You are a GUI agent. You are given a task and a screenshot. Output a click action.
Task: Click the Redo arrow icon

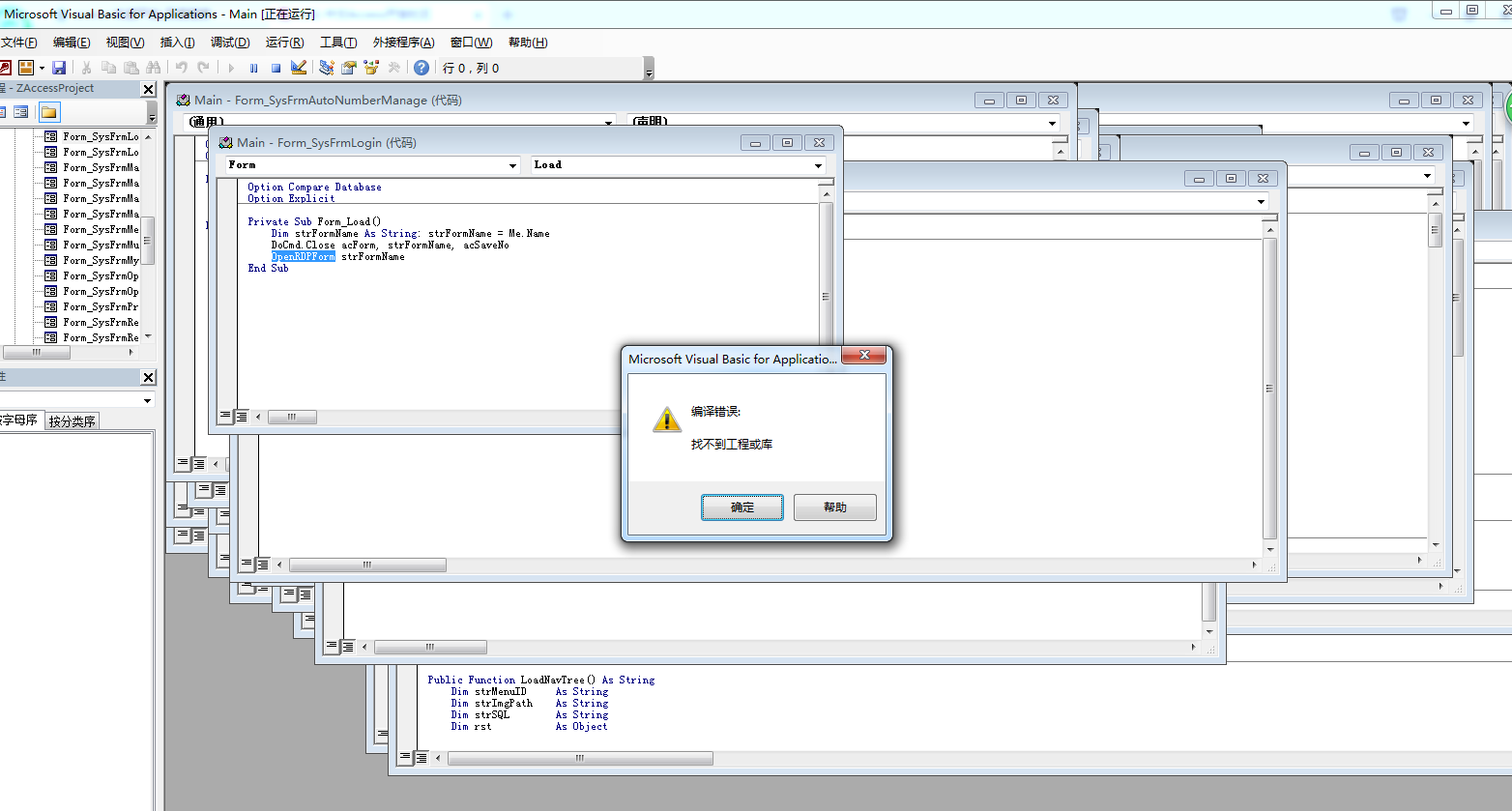[x=203, y=68]
